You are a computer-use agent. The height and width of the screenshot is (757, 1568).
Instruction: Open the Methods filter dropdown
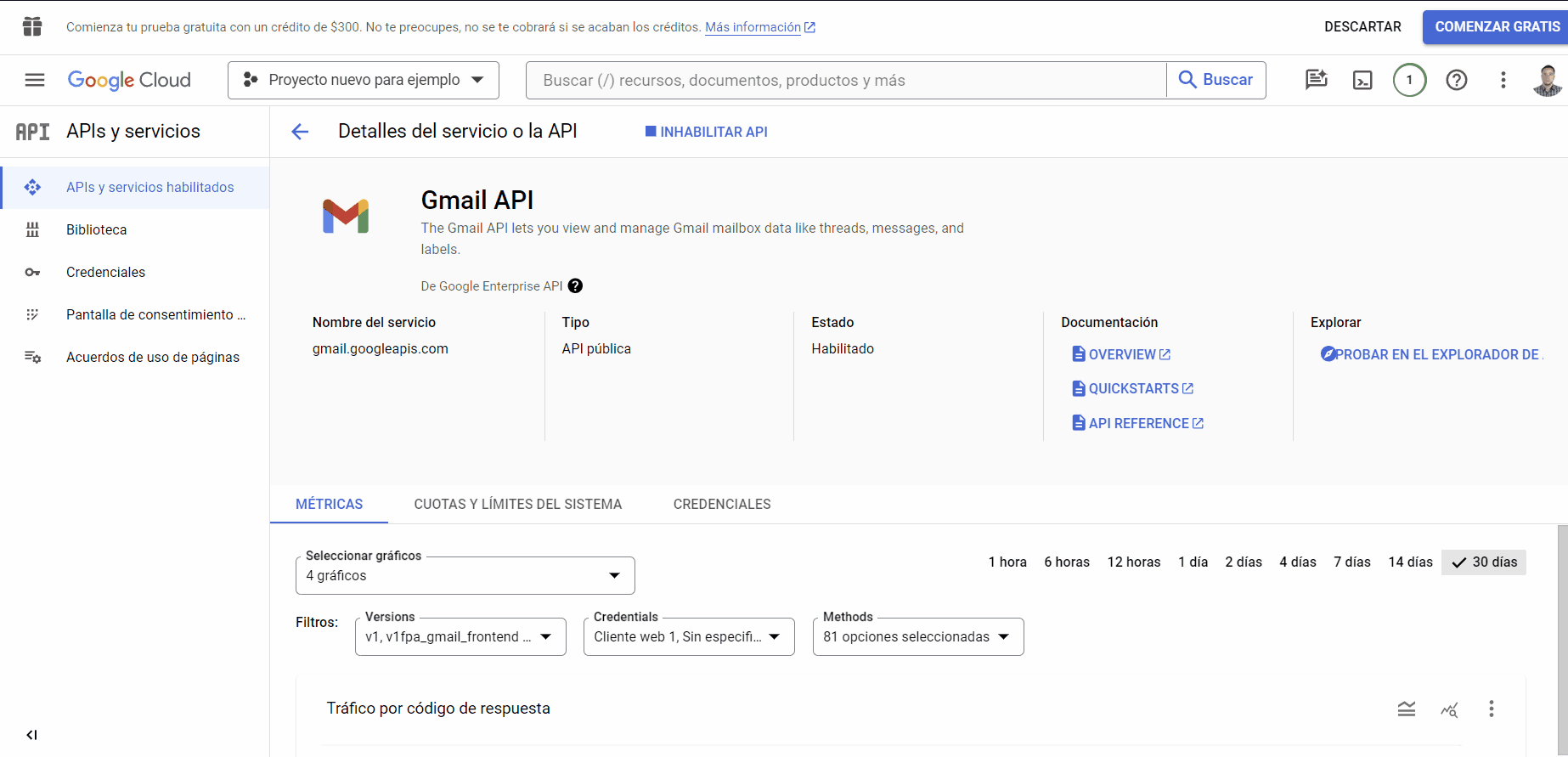pos(917,637)
